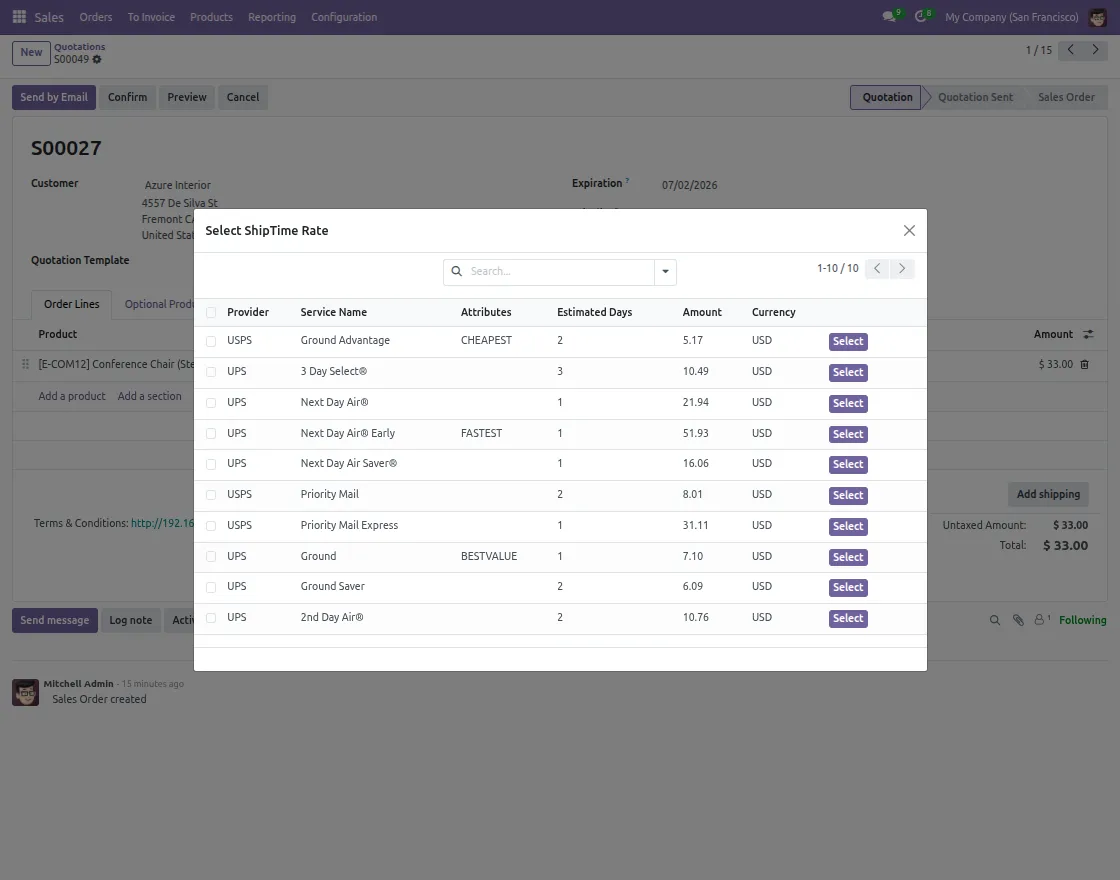
Task: Select the Next Day Air Early rate
Action: 848,434
